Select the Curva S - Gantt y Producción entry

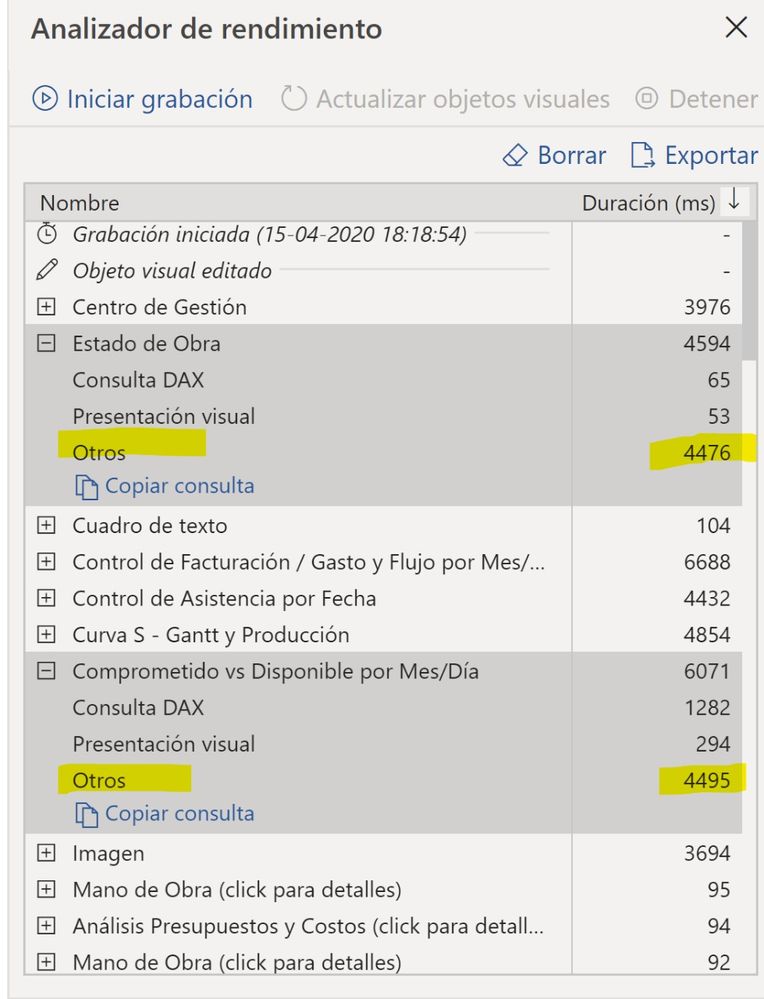pos(211,635)
